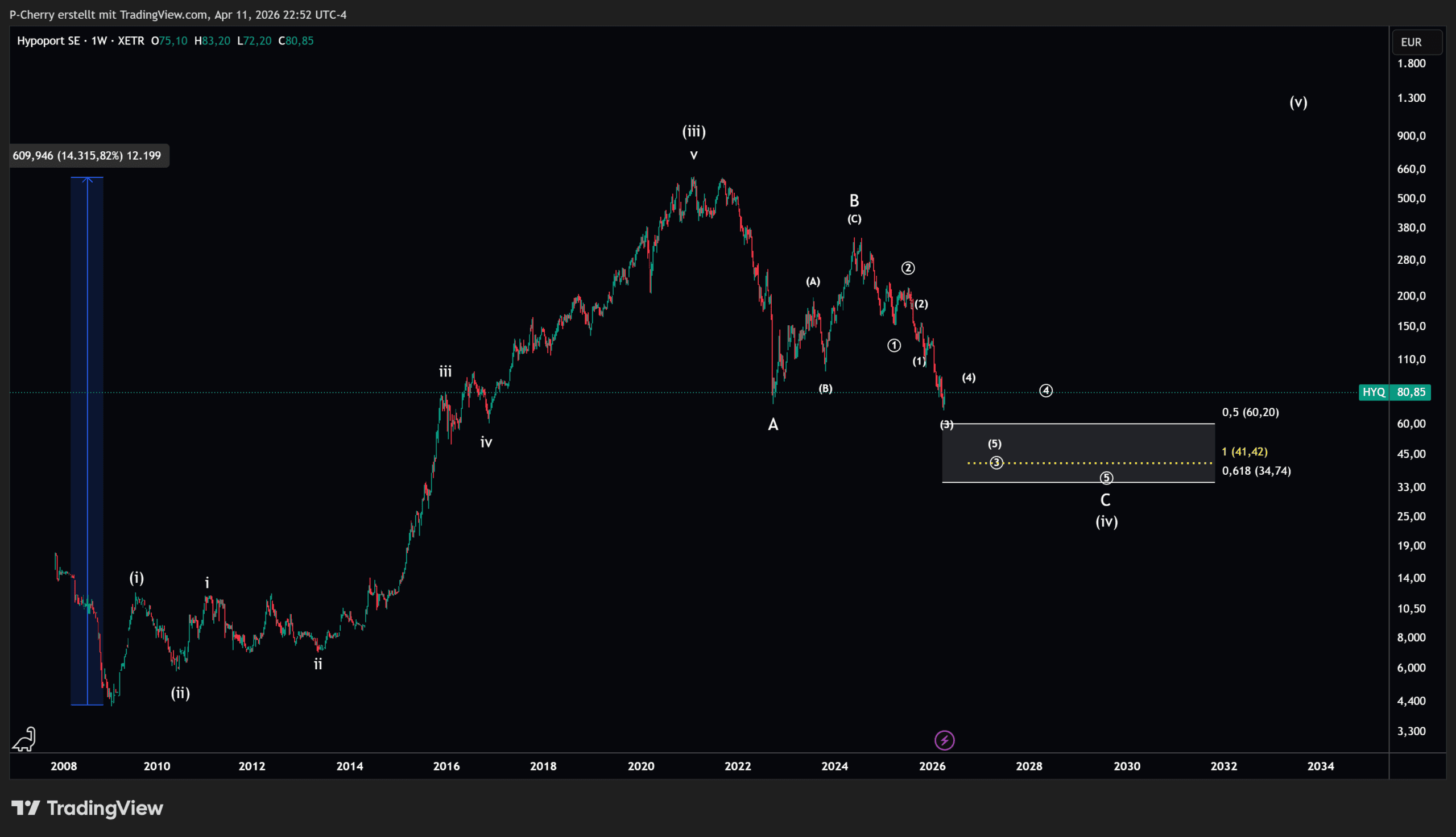Click the purple lightning bolt icon
Image resolution: width=1456 pixels, height=837 pixels.
[945, 740]
